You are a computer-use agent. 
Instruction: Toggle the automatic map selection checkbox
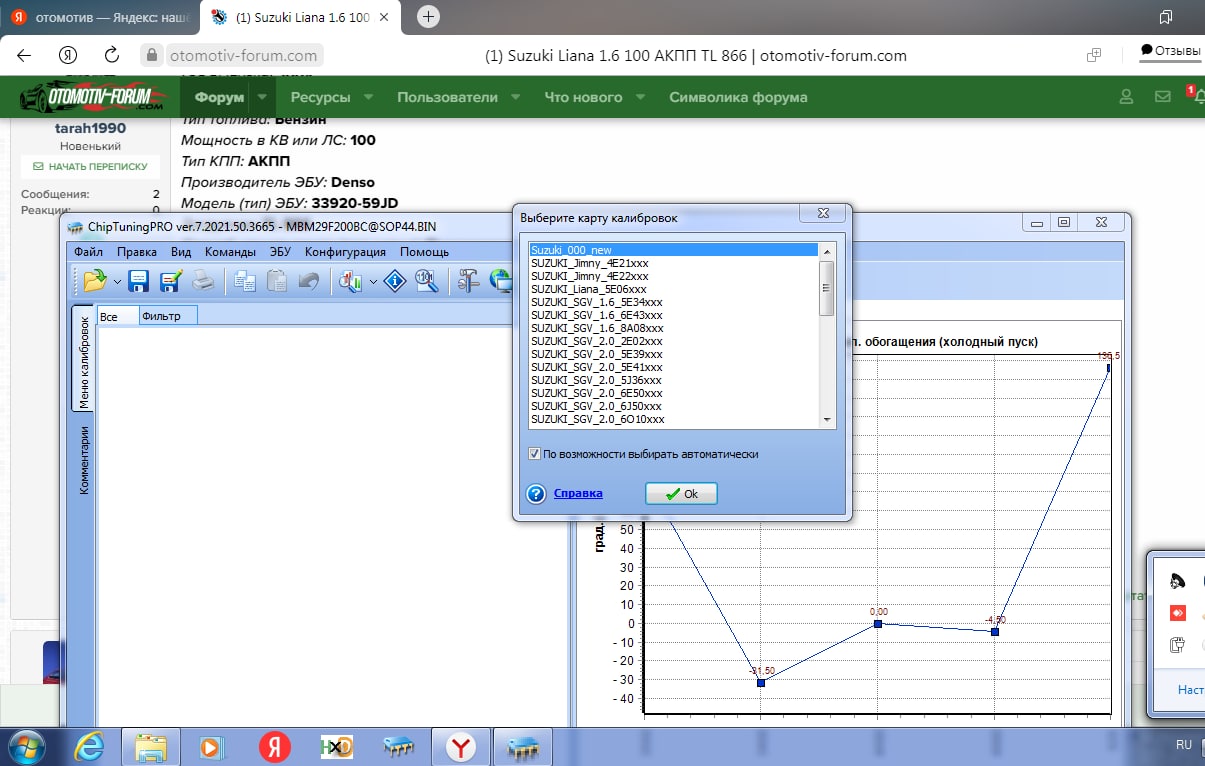coord(535,454)
